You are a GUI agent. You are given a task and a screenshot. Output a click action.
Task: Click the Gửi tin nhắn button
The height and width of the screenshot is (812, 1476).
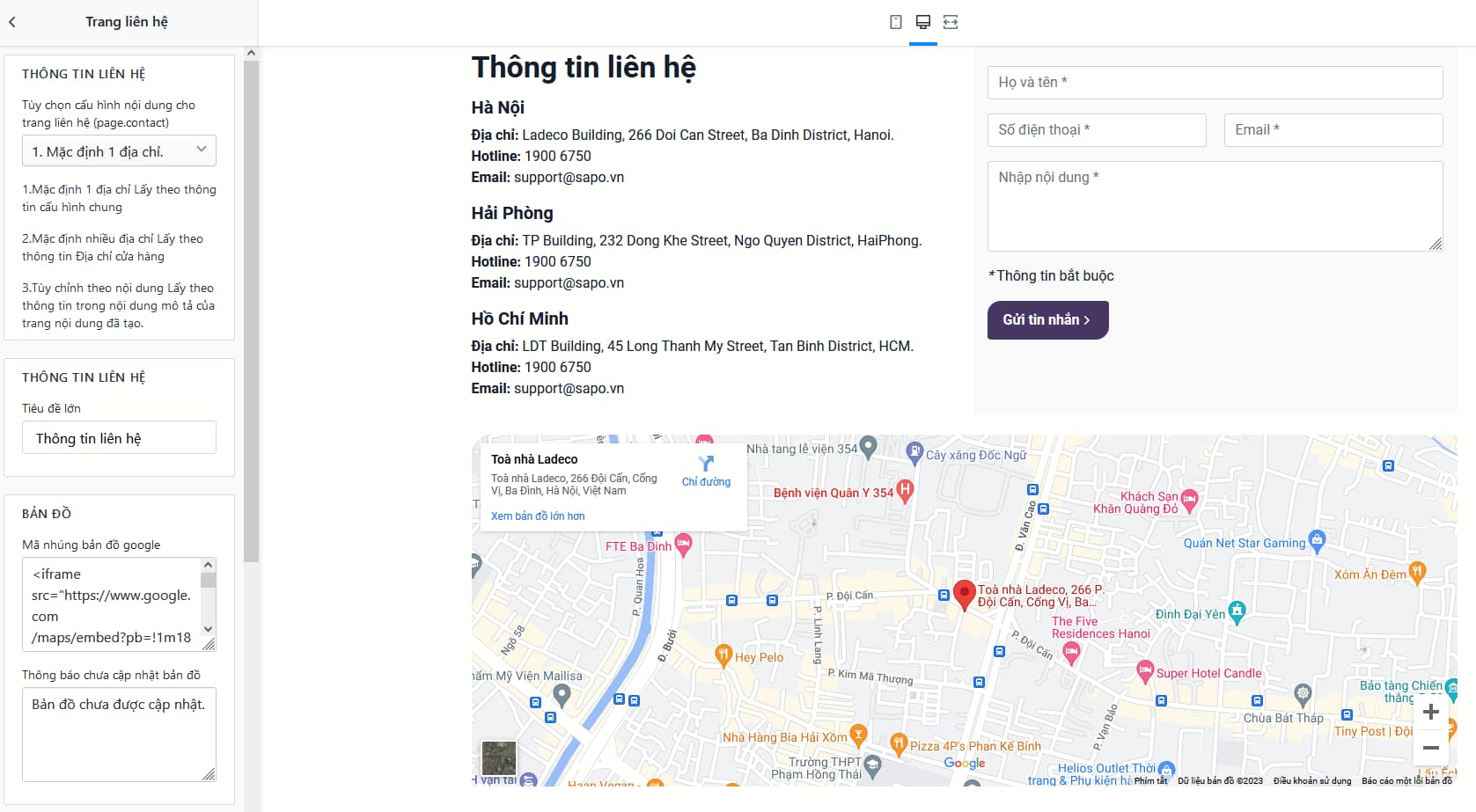coord(1047,320)
